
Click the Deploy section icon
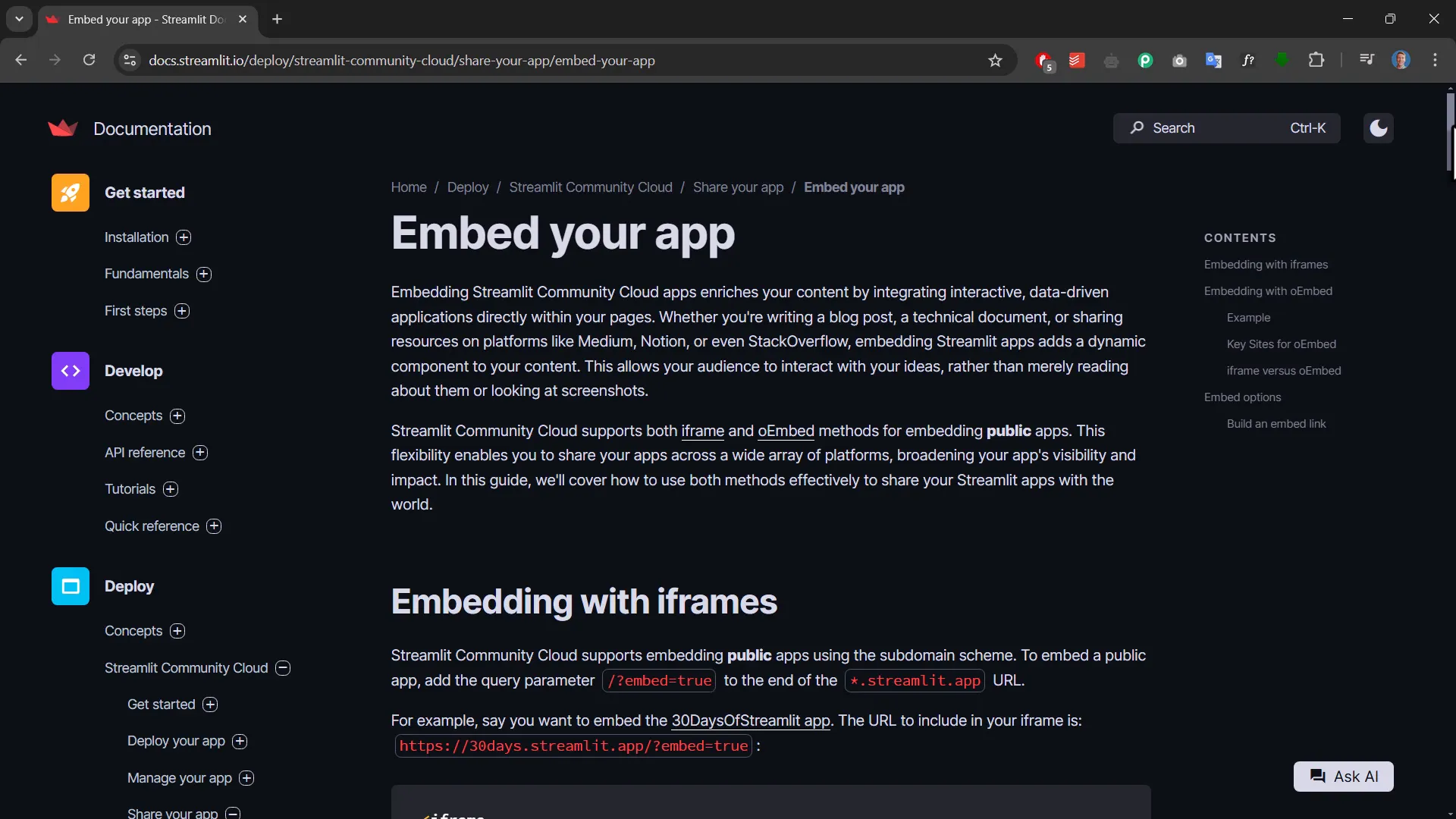point(70,585)
